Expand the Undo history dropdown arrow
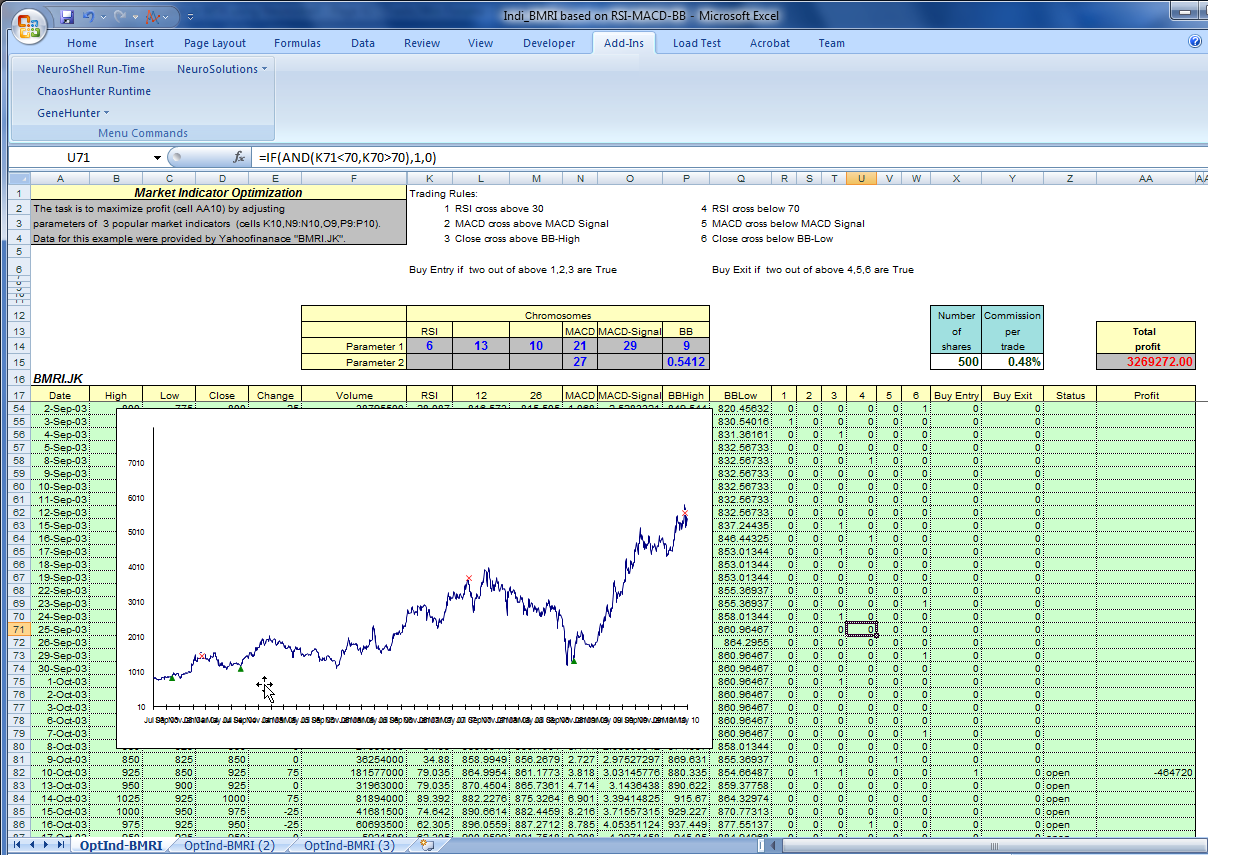Viewport: 1244px width, 855px height. point(104,16)
